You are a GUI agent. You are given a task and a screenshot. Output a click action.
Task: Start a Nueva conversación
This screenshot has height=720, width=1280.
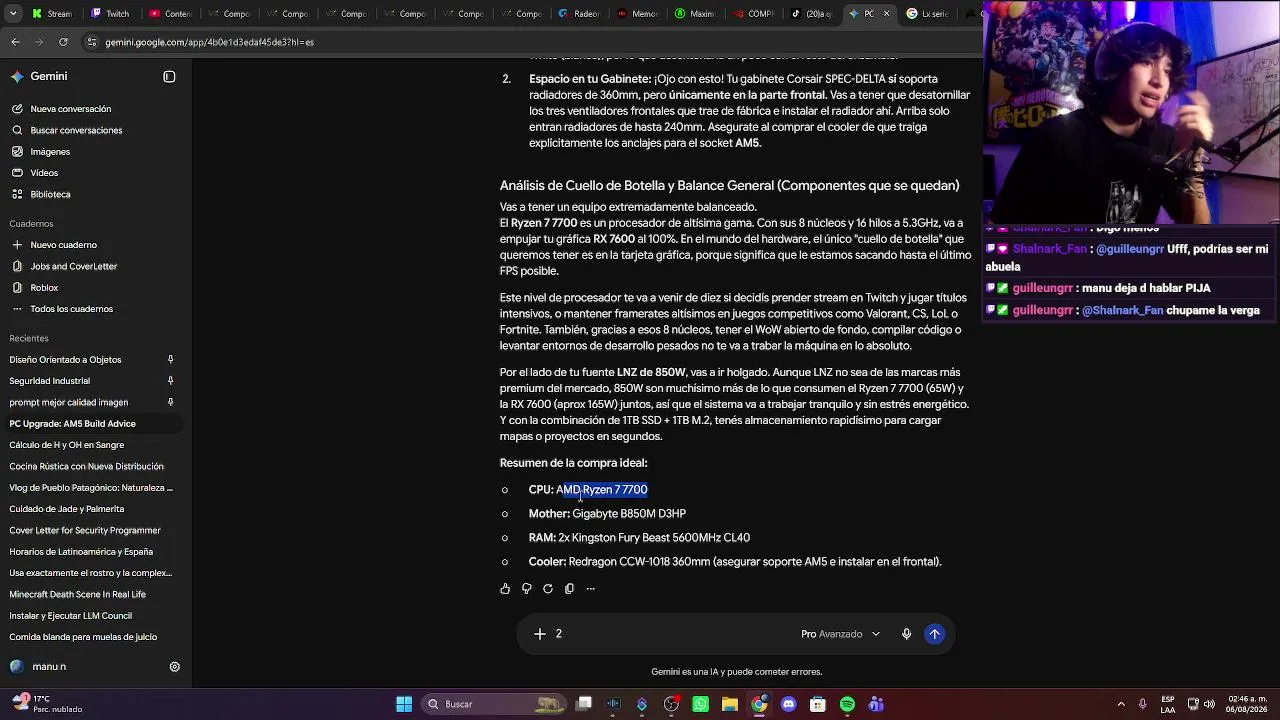pyautogui.click(x=71, y=109)
